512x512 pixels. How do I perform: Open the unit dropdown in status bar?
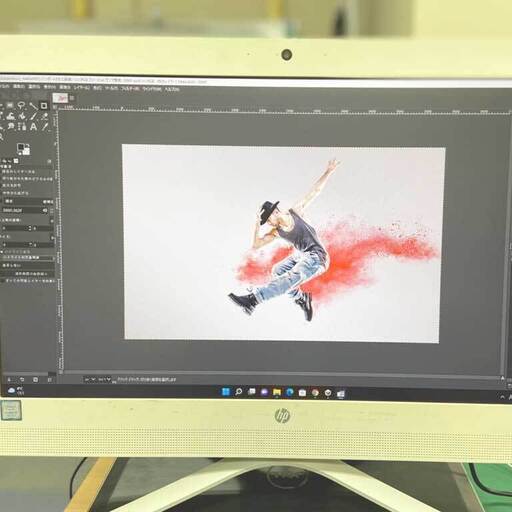tap(90, 379)
